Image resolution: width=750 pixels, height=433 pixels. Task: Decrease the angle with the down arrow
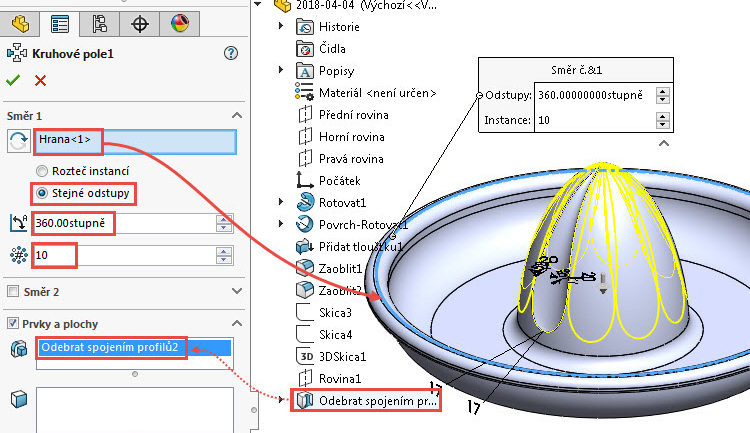(x=224, y=228)
